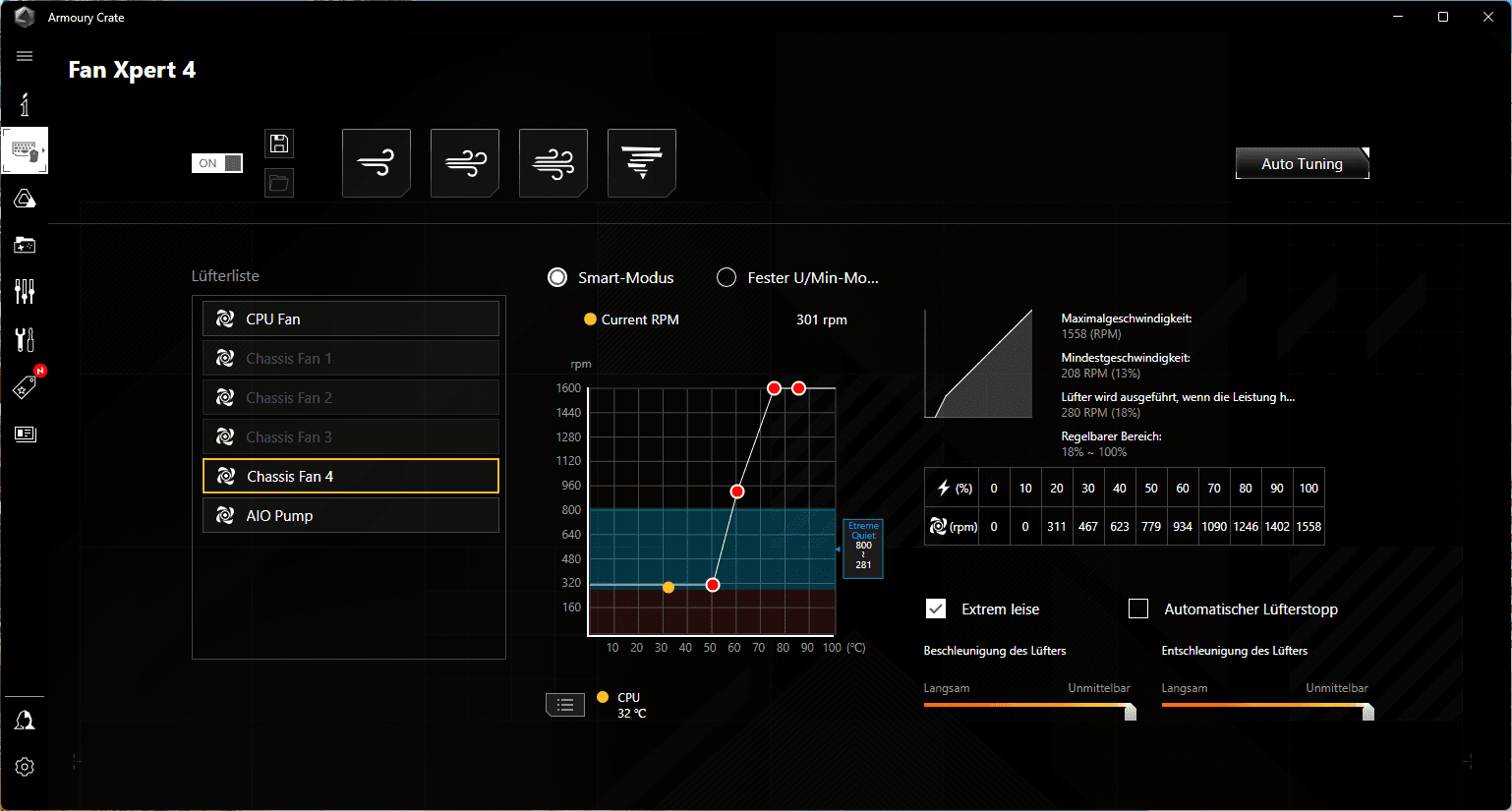Open the temperature source list icon
1512x811 pixels.
[x=565, y=705]
